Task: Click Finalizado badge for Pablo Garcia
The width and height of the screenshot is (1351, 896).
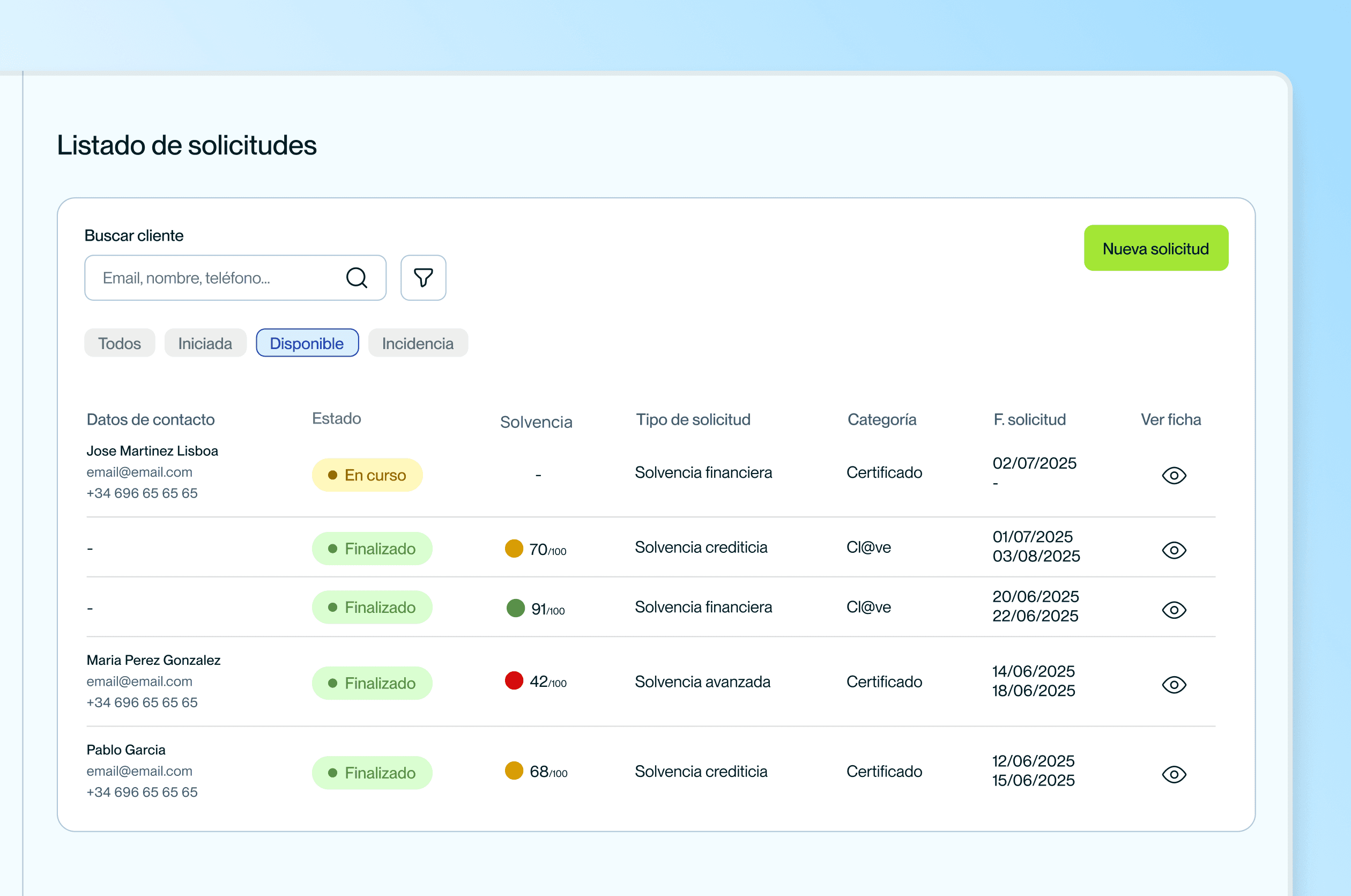Action: pyautogui.click(x=372, y=773)
